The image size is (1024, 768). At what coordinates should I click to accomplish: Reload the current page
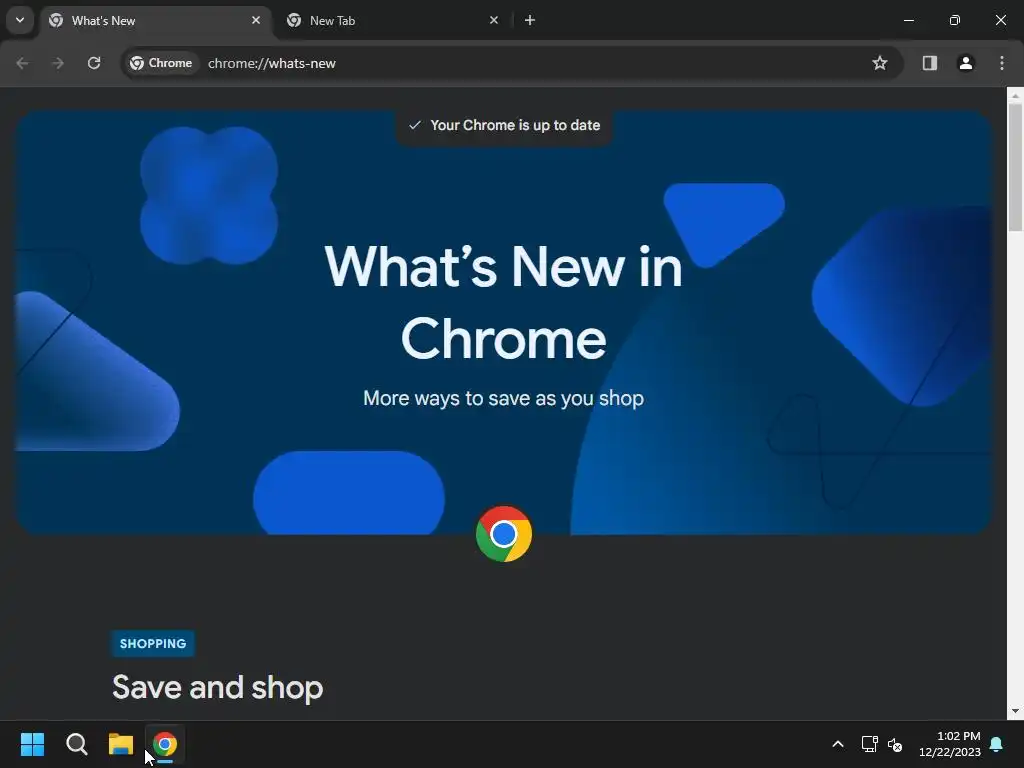94,63
